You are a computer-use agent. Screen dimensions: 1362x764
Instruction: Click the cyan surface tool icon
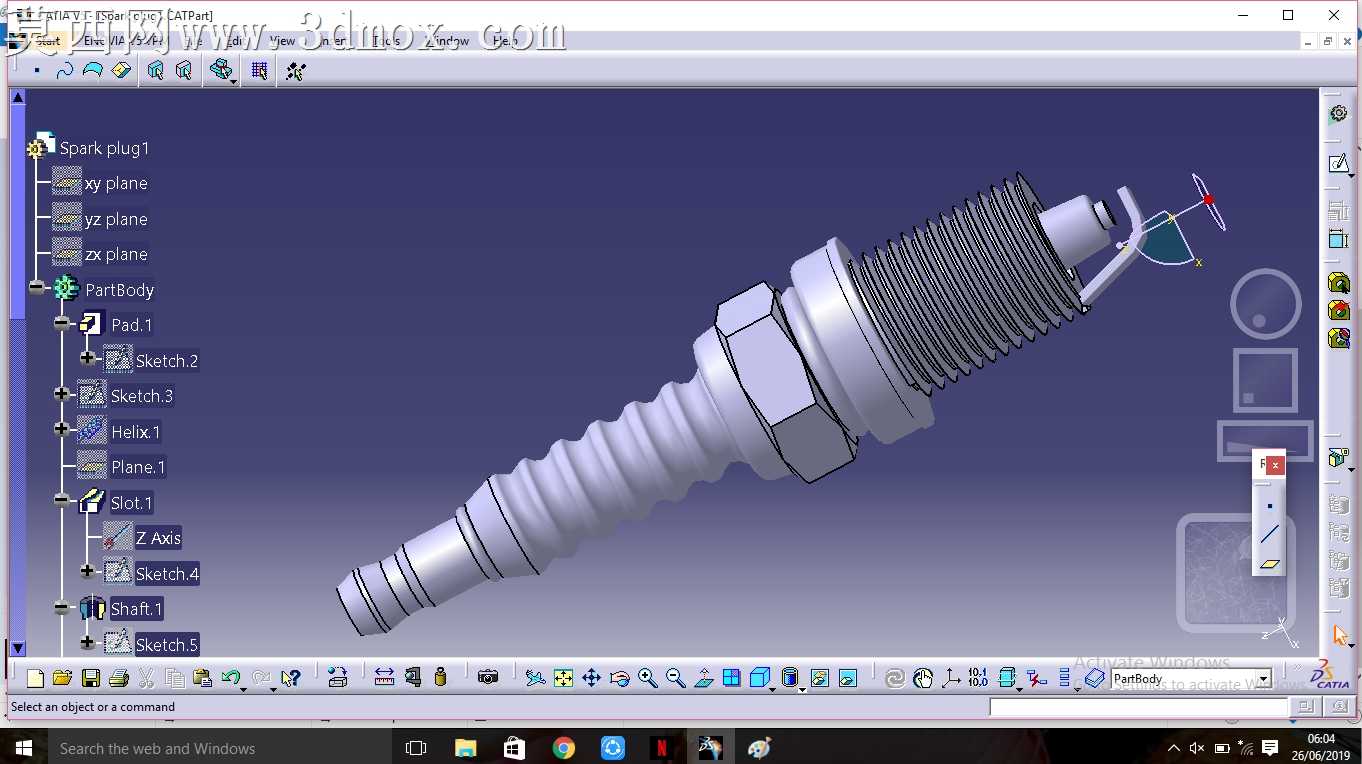point(93,71)
